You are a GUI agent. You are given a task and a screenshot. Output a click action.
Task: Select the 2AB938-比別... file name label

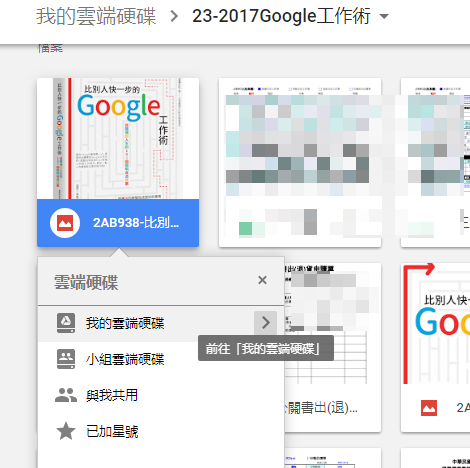[x=136, y=223]
